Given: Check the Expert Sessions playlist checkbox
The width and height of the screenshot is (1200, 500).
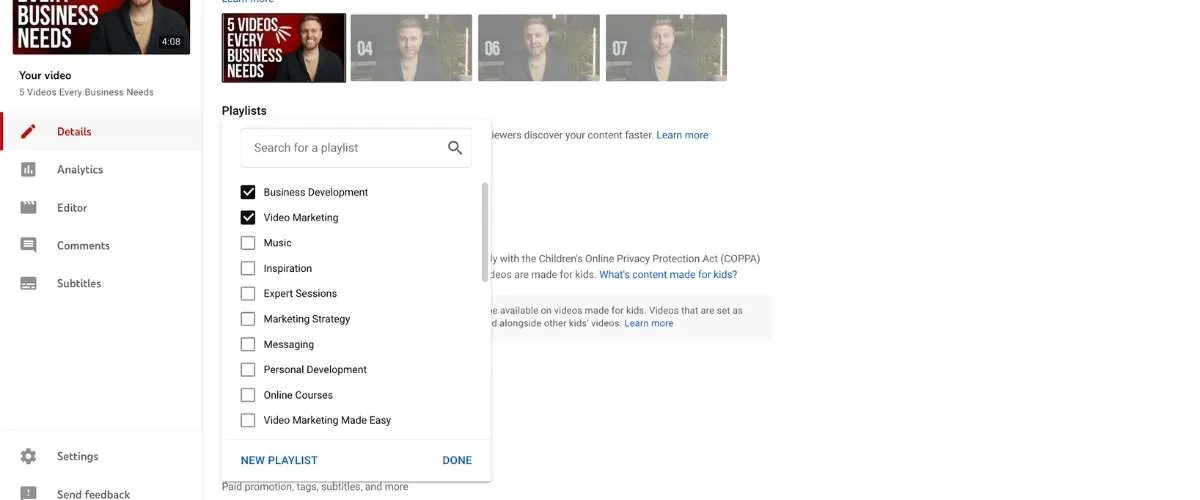Looking at the screenshot, I should tap(248, 293).
